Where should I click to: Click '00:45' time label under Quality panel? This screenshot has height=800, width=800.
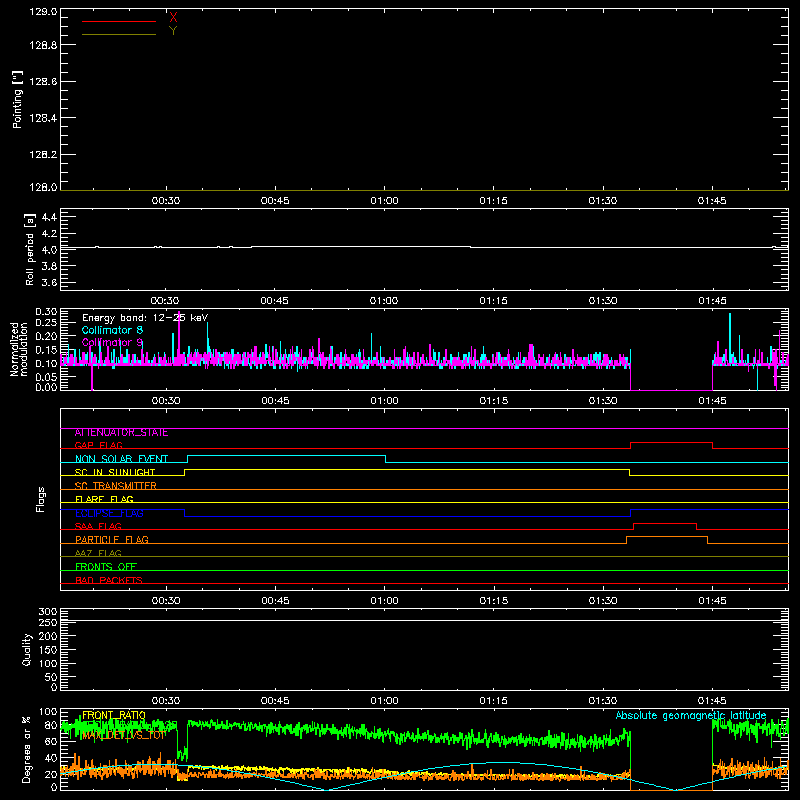(275, 701)
